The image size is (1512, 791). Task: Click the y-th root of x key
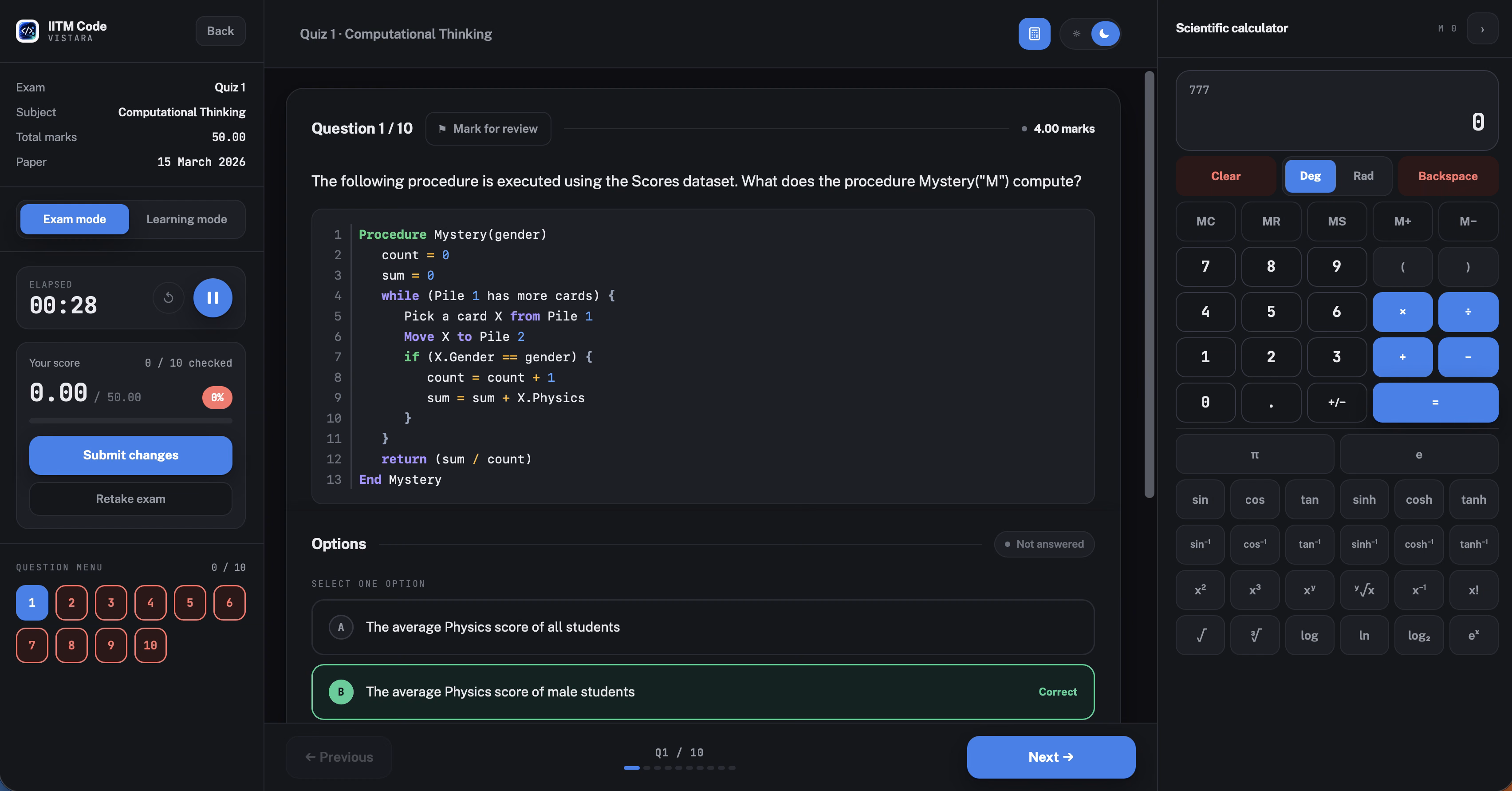[1364, 590]
